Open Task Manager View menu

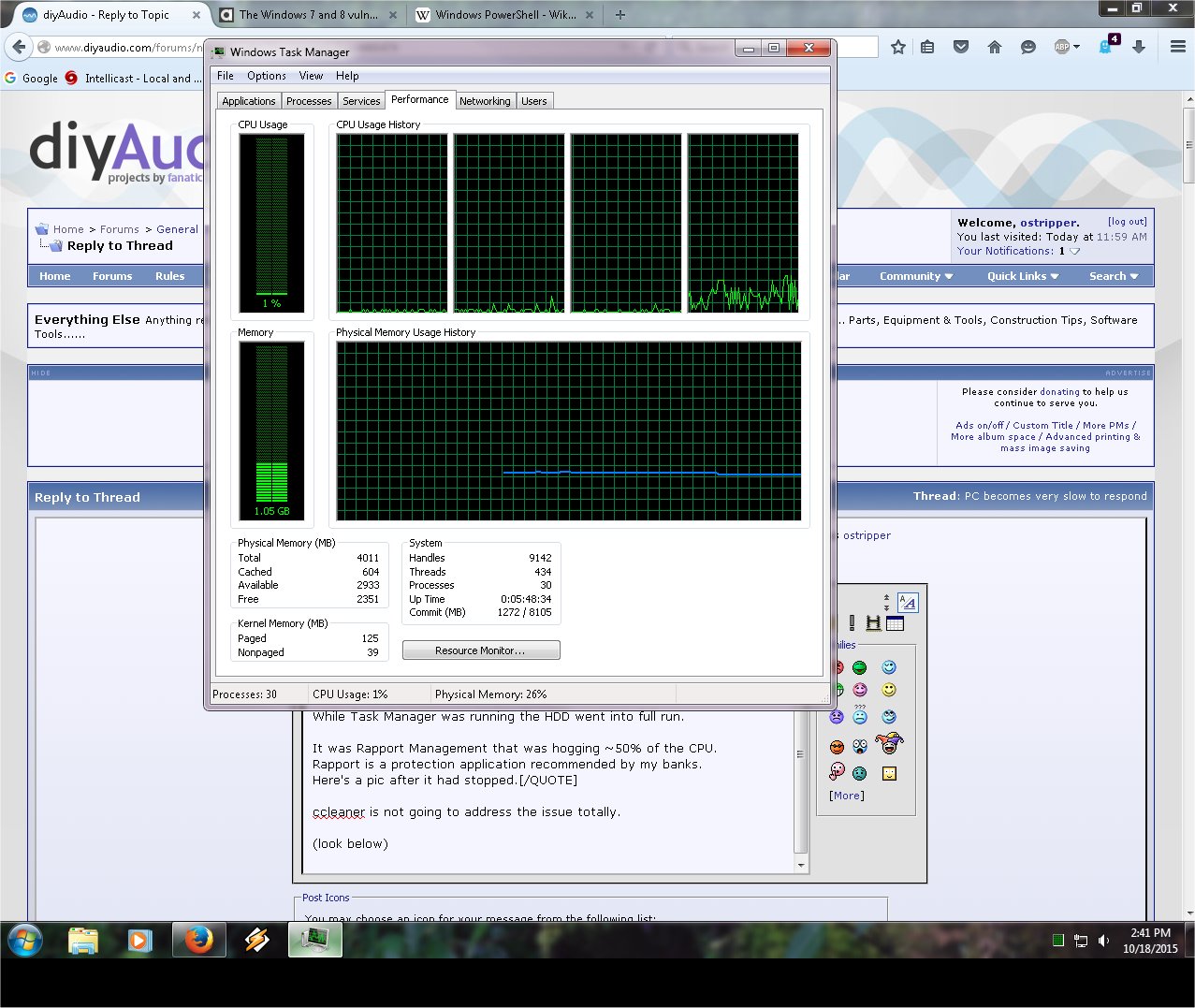pyautogui.click(x=311, y=76)
